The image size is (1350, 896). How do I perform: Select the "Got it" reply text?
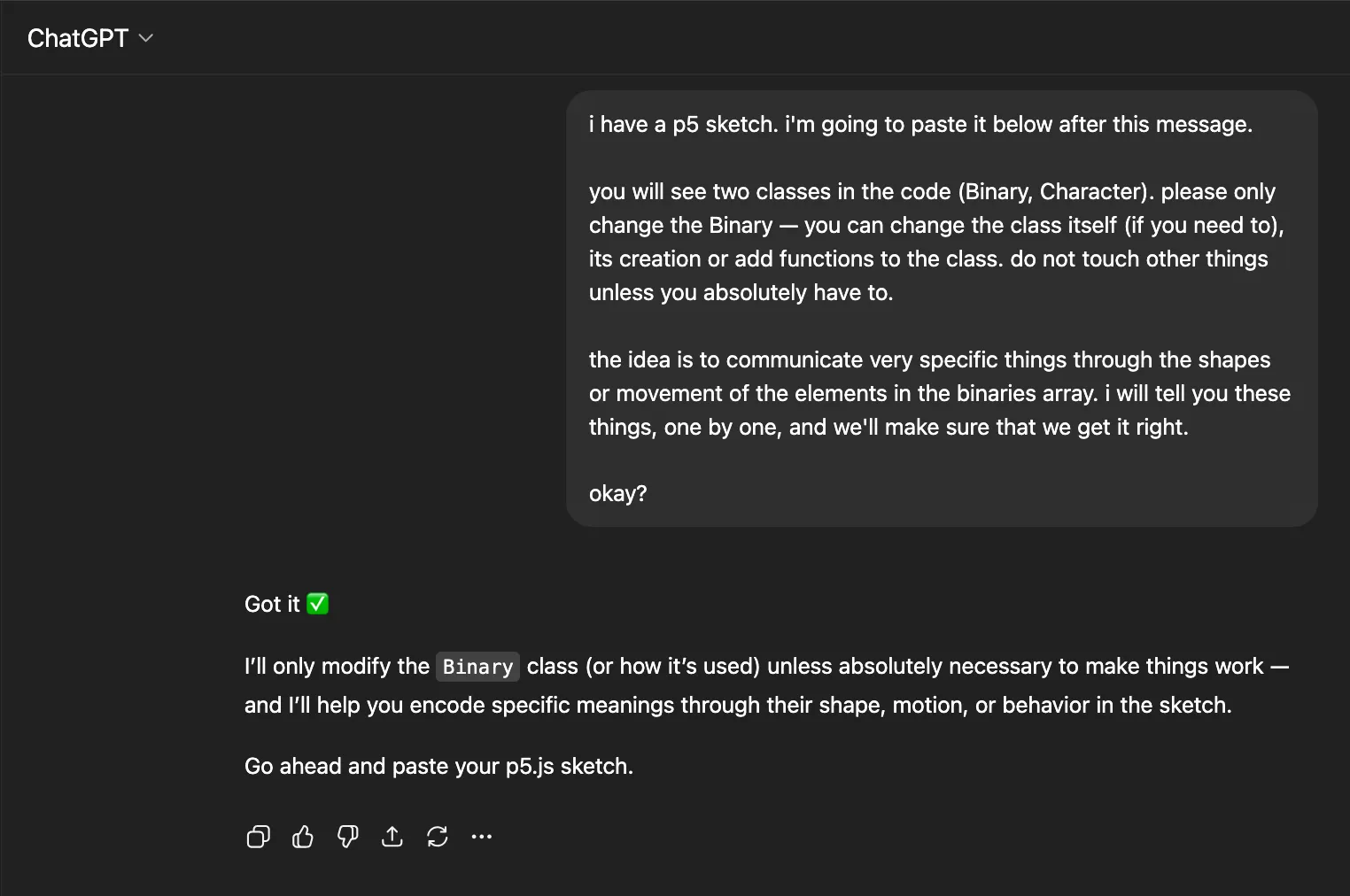coord(272,604)
